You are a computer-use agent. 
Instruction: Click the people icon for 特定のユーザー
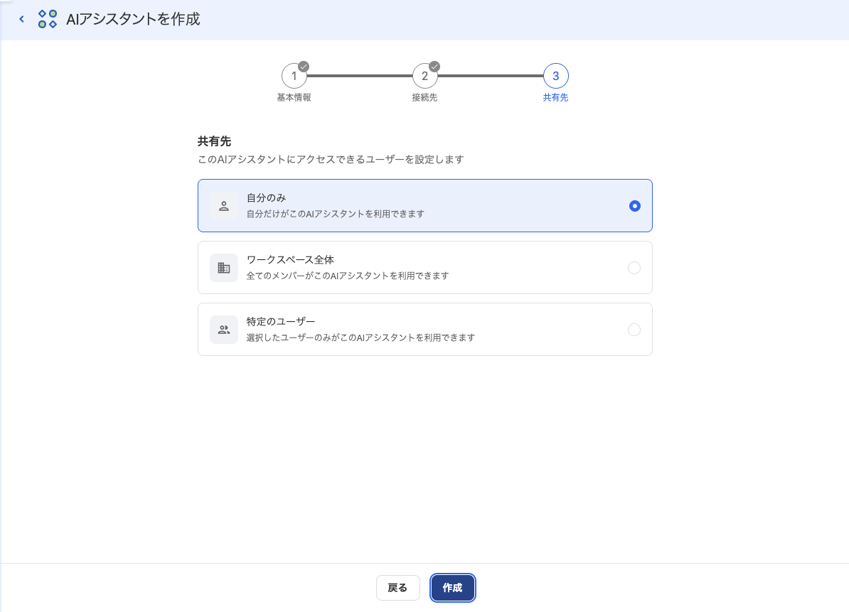click(x=224, y=329)
